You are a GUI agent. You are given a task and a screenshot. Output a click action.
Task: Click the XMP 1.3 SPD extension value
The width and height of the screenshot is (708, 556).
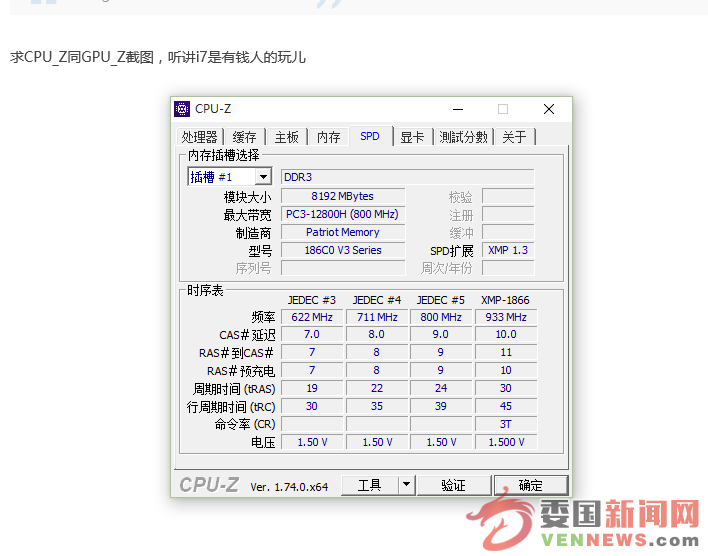[508, 250]
